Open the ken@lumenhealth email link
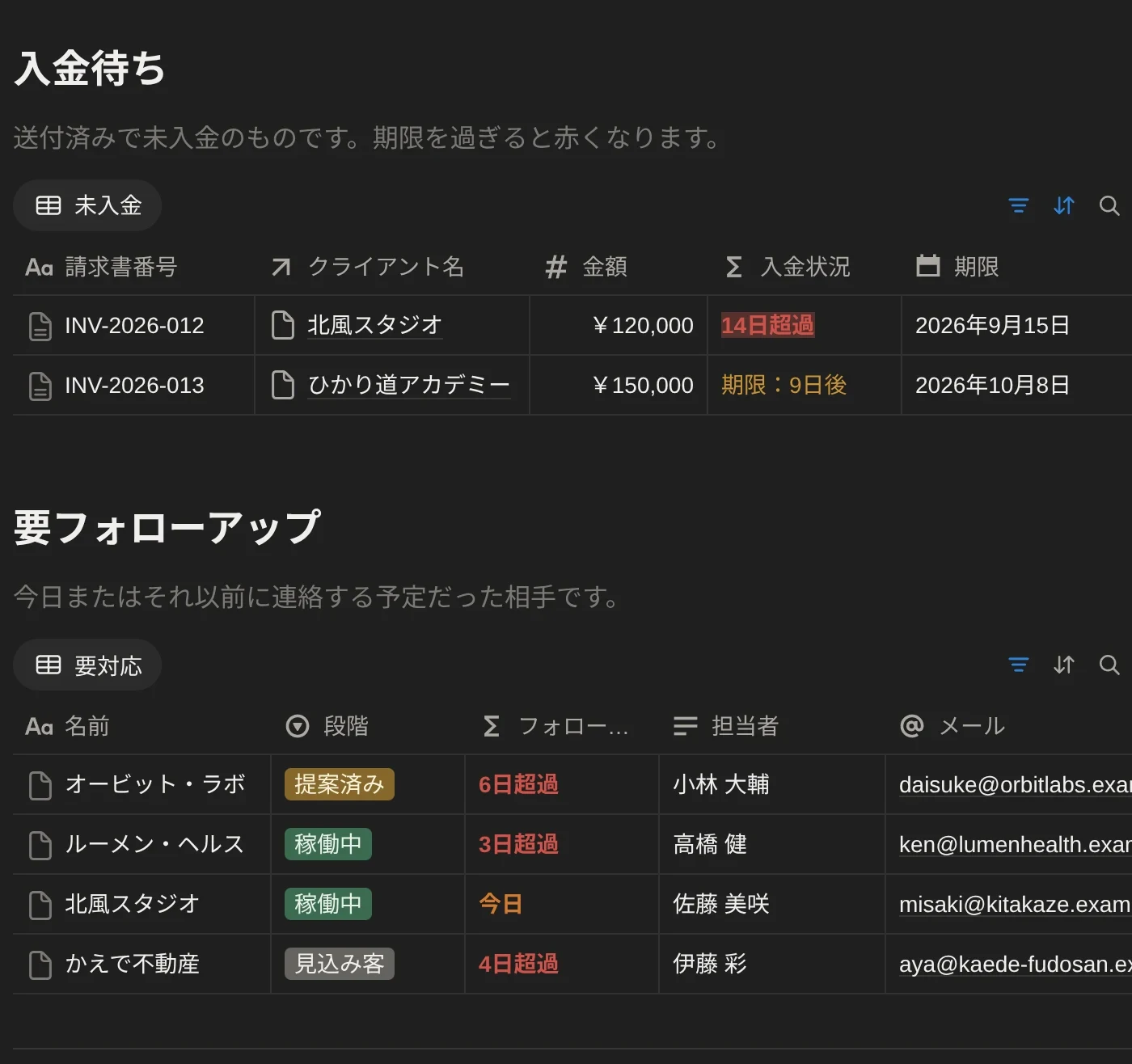The width and height of the screenshot is (1132, 1064). point(1015,844)
